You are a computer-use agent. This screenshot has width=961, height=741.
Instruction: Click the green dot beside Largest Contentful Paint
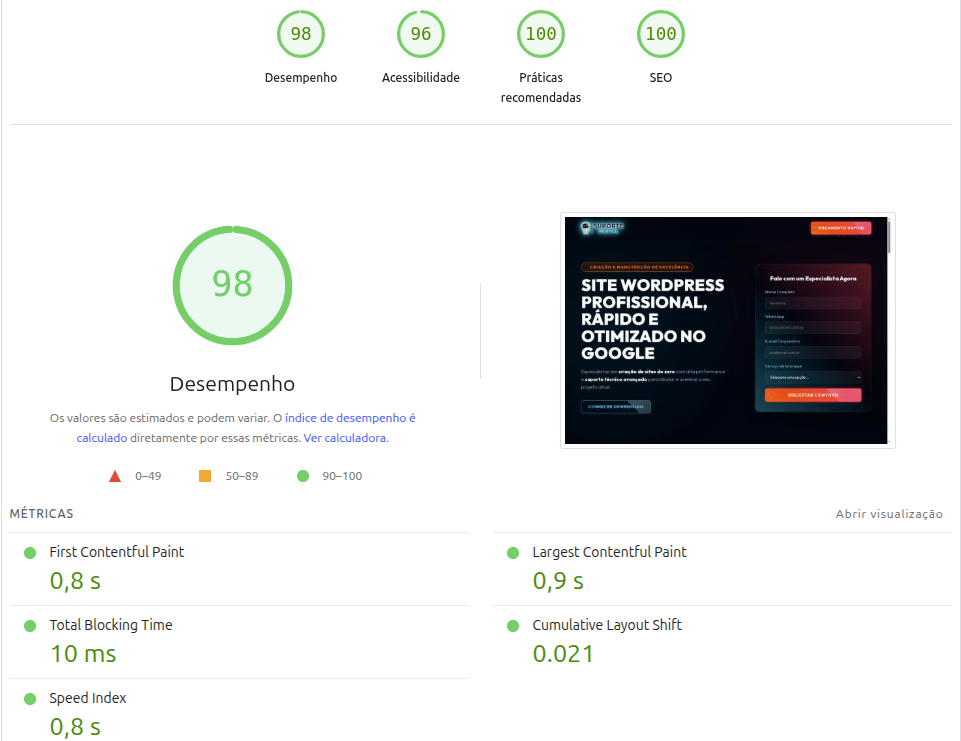click(x=515, y=551)
